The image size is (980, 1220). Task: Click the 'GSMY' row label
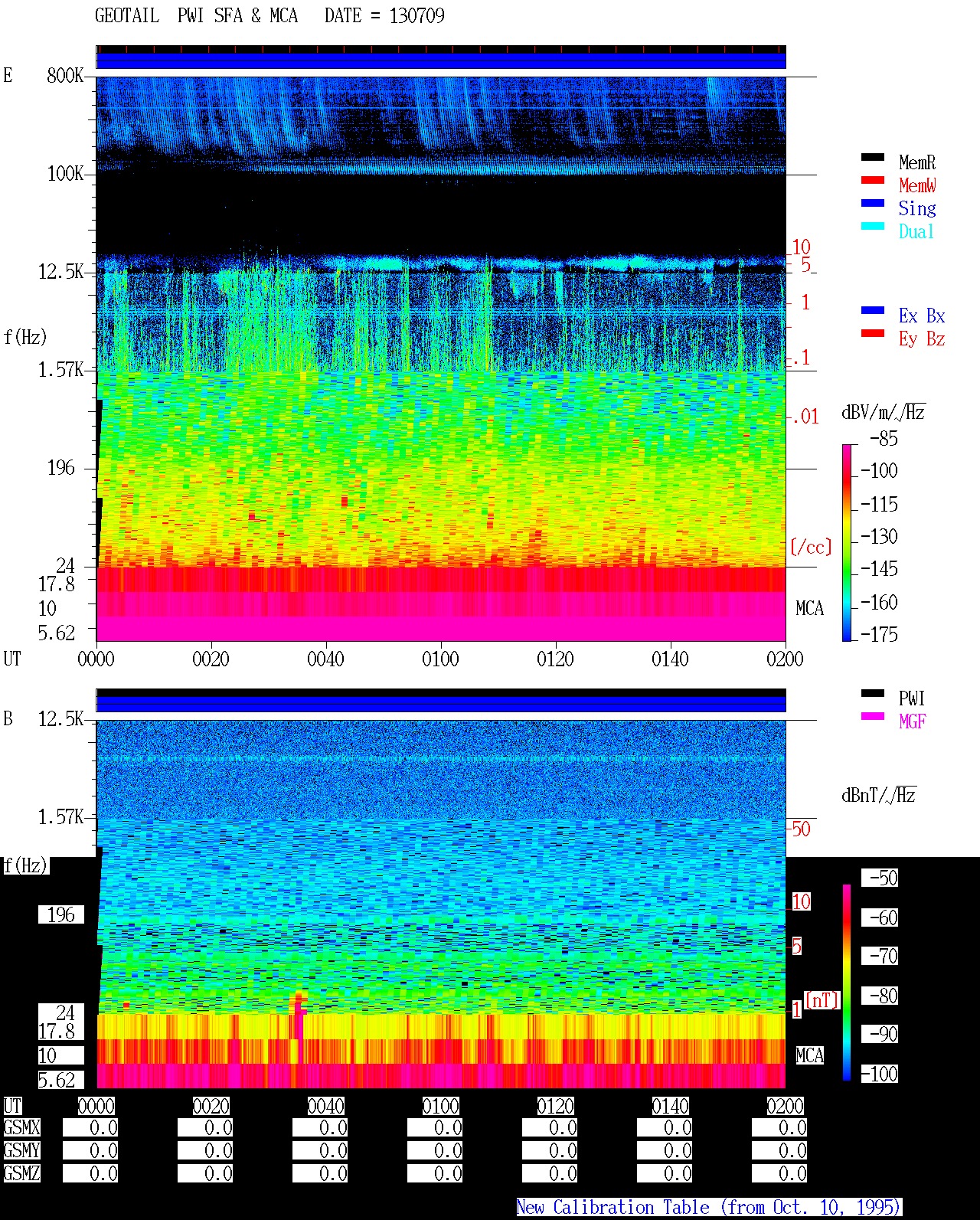click(21, 1150)
